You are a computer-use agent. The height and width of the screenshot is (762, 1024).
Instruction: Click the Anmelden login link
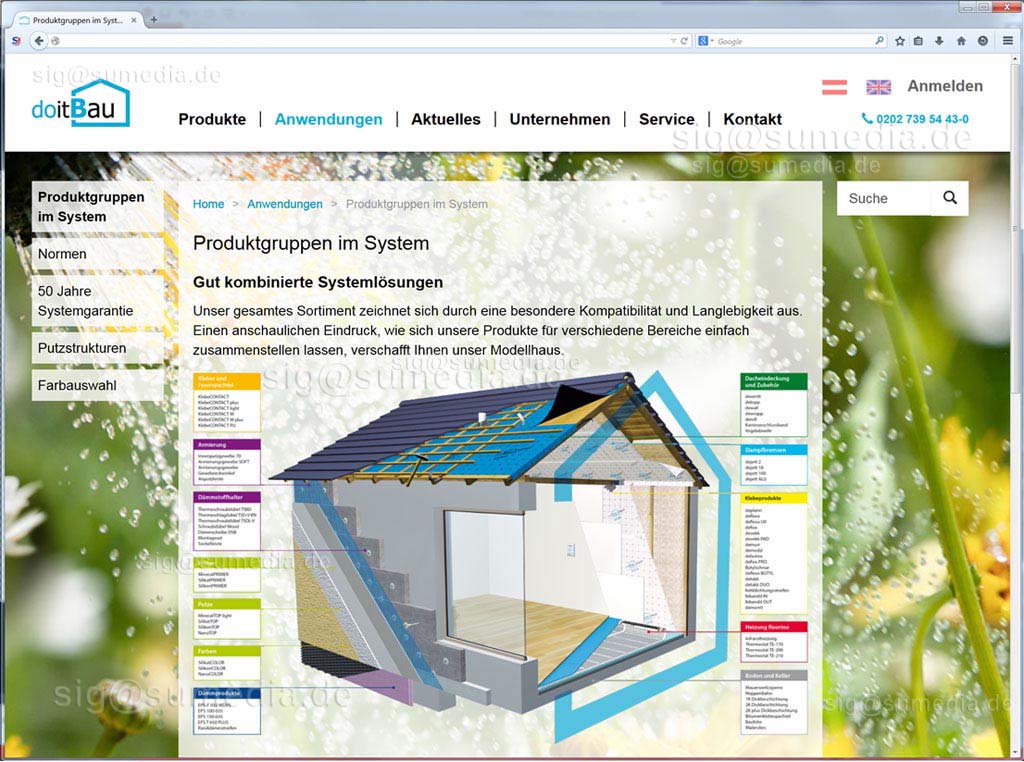pos(944,86)
